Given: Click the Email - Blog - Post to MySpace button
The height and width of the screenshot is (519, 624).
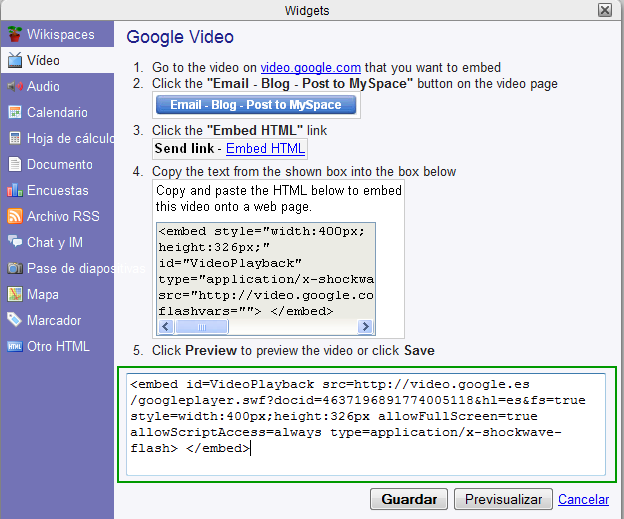Looking at the screenshot, I should pyautogui.click(x=256, y=105).
